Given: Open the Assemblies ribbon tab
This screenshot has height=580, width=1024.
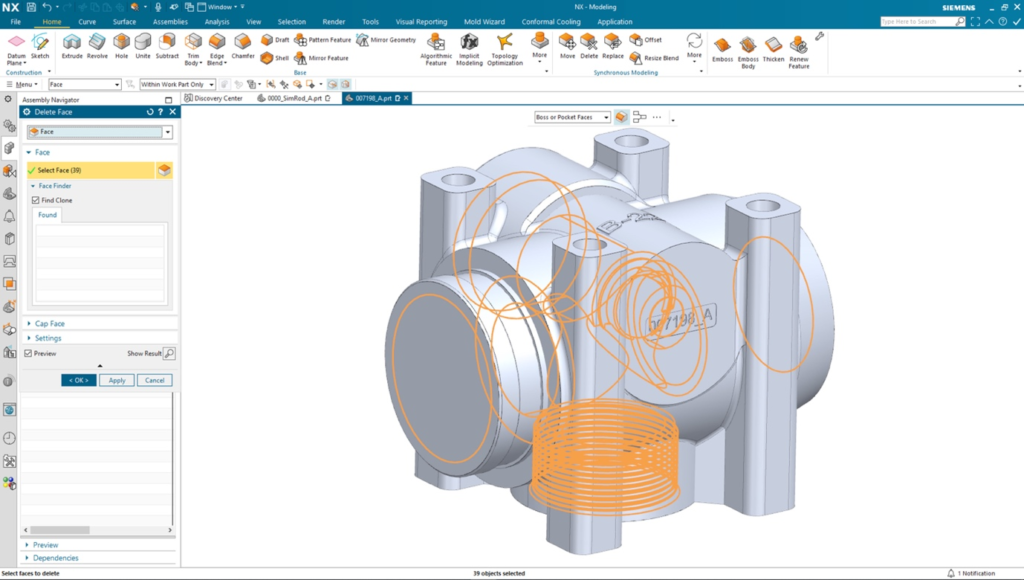Looking at the screenshot, I should 170,21.
